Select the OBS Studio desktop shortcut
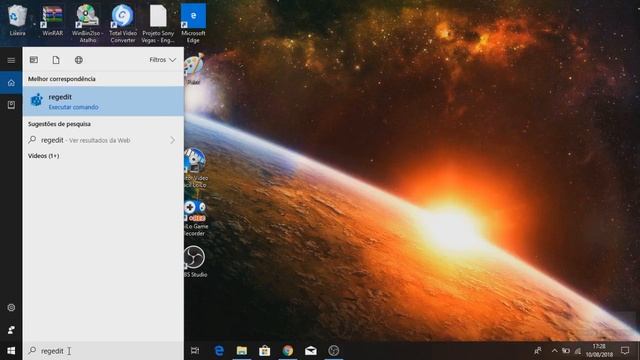640x360 pixels. click(x=195, y=261)
